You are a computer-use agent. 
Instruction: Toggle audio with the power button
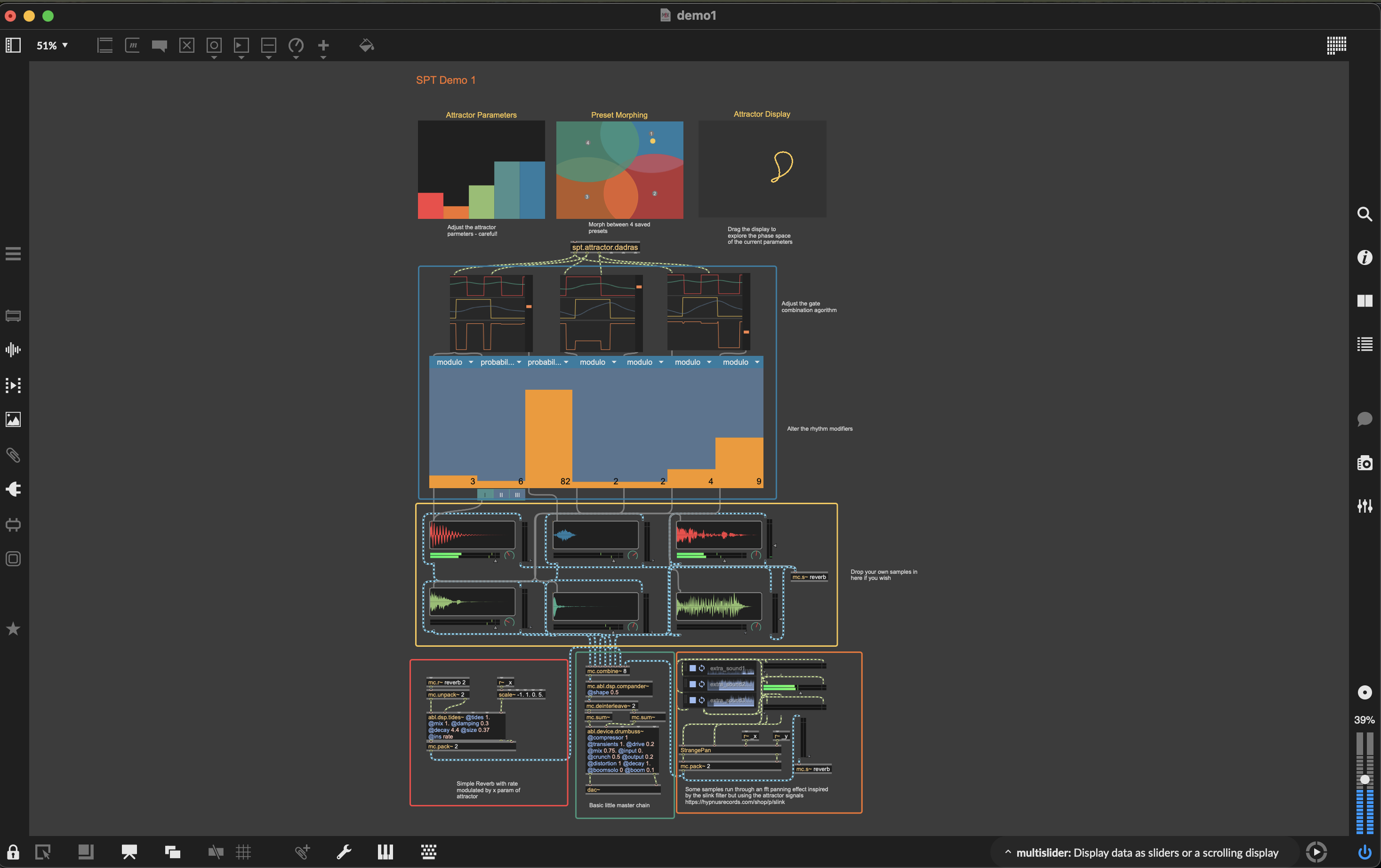pos(1365,852)
